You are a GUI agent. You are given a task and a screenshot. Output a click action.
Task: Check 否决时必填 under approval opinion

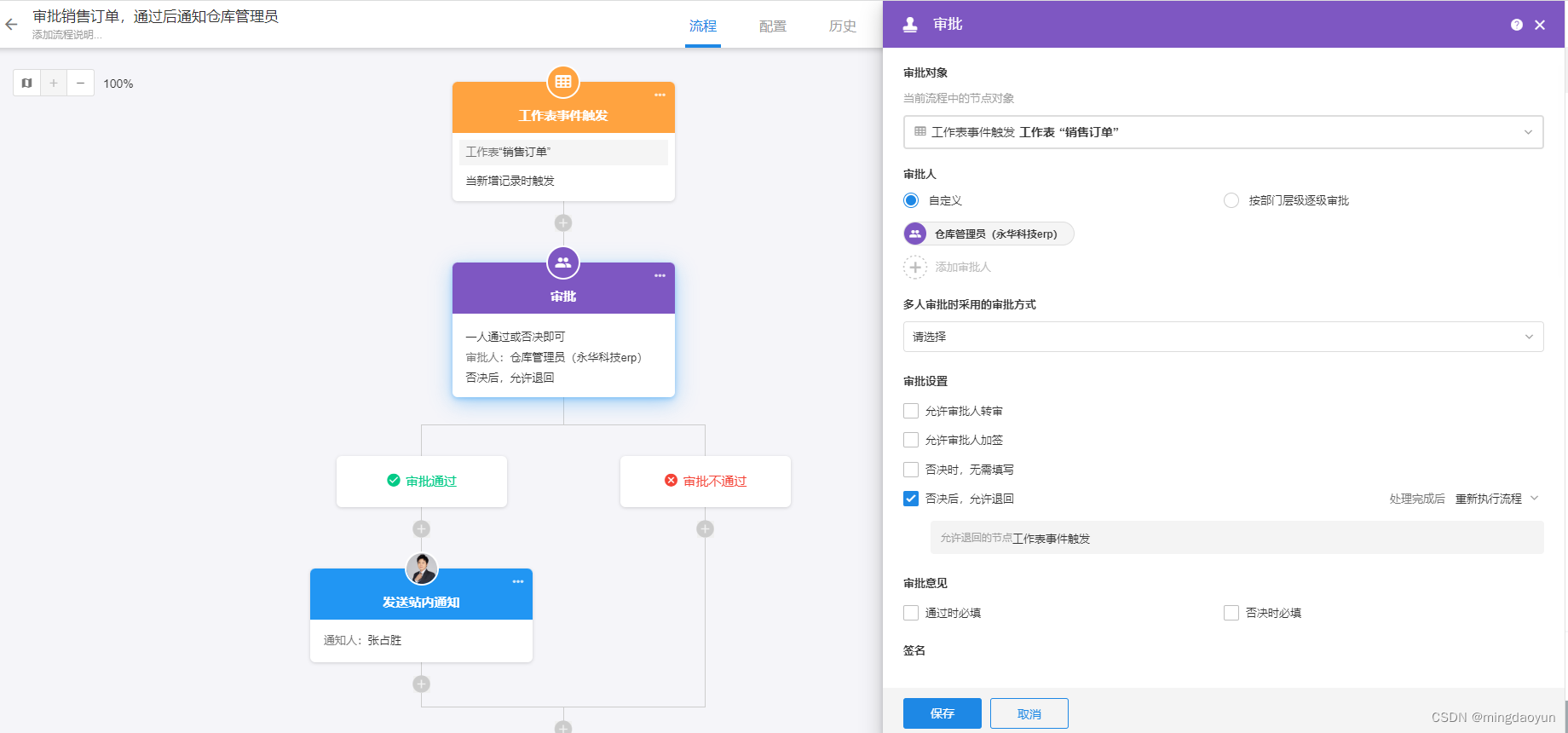pyautogui.click(x=1231, y=613)
